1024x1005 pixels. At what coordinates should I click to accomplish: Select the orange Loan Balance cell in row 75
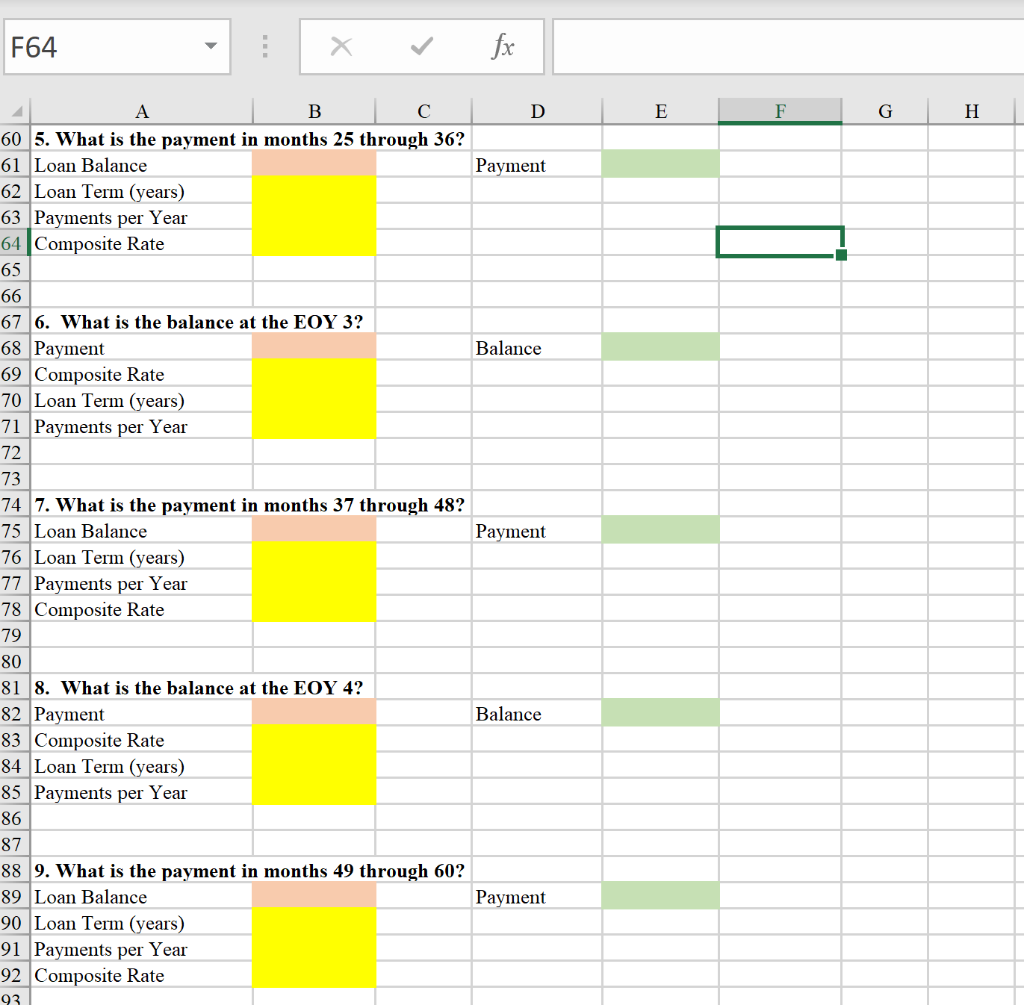click(x=314, y=530)
